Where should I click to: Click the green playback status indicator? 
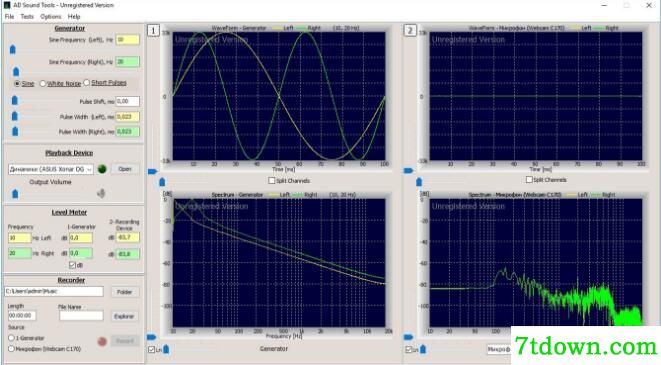(102, 169)
